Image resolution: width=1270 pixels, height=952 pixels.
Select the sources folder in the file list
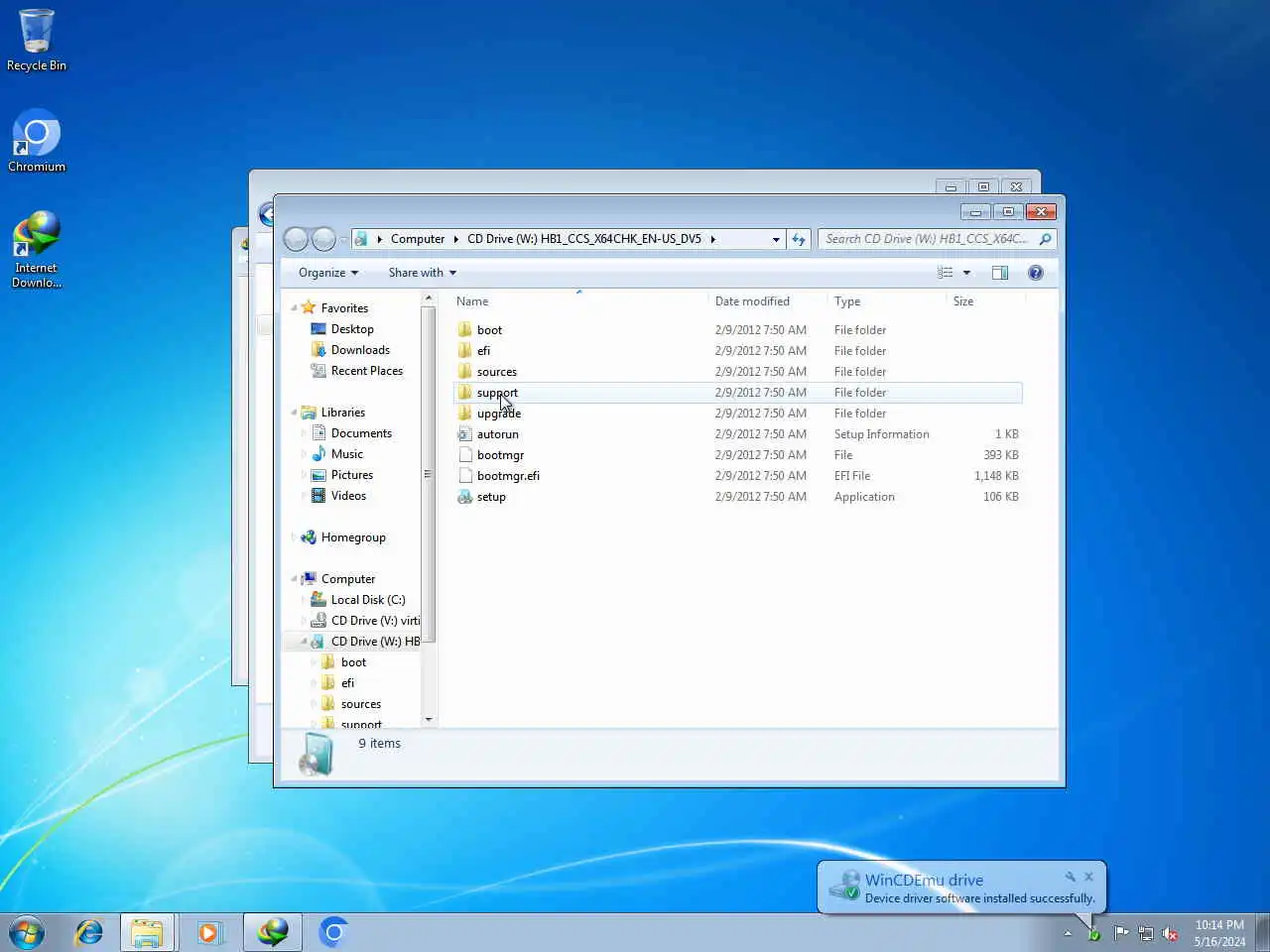[x=496, y=372]
